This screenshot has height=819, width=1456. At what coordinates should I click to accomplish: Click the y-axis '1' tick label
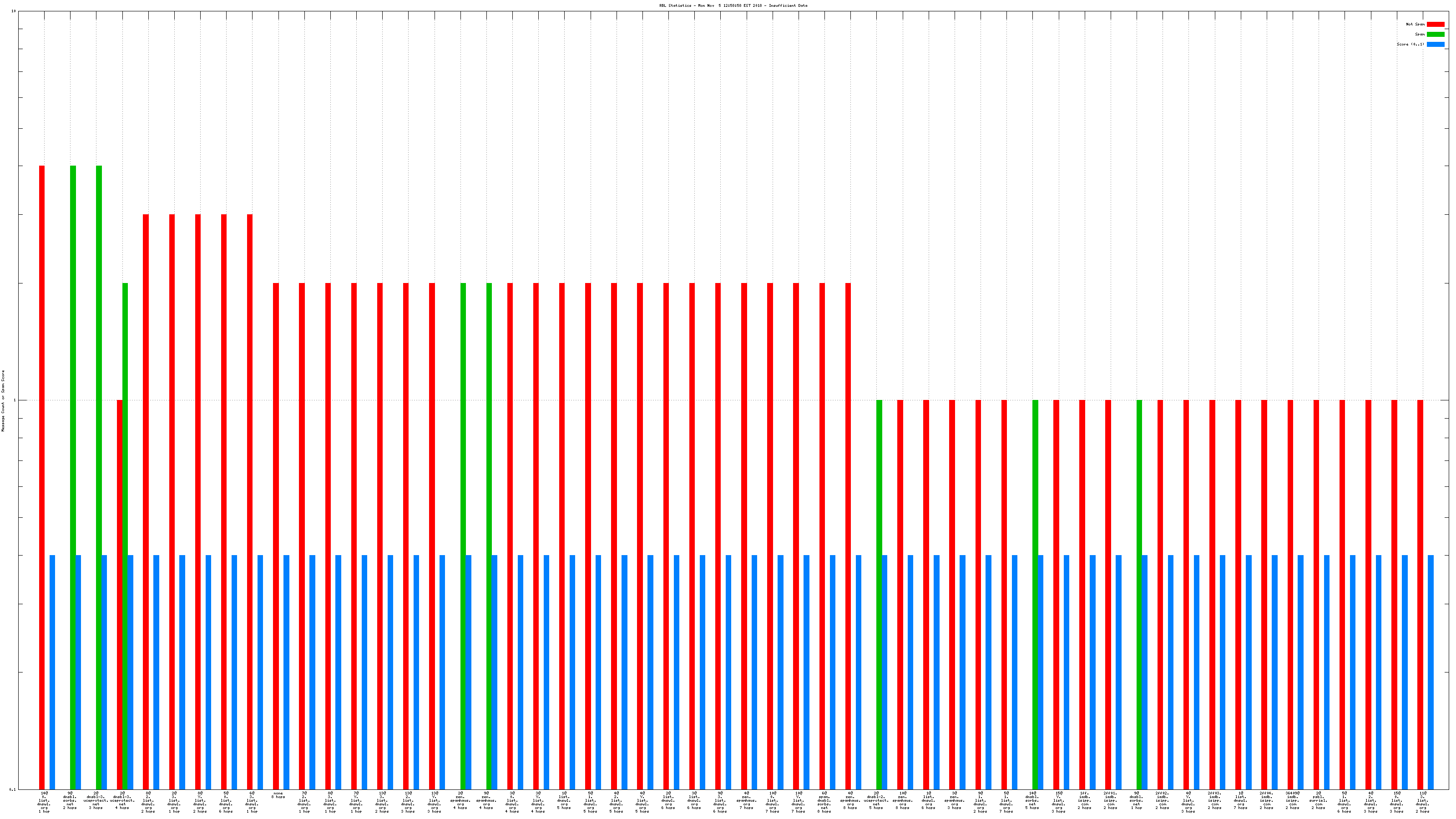pos(15,400)
